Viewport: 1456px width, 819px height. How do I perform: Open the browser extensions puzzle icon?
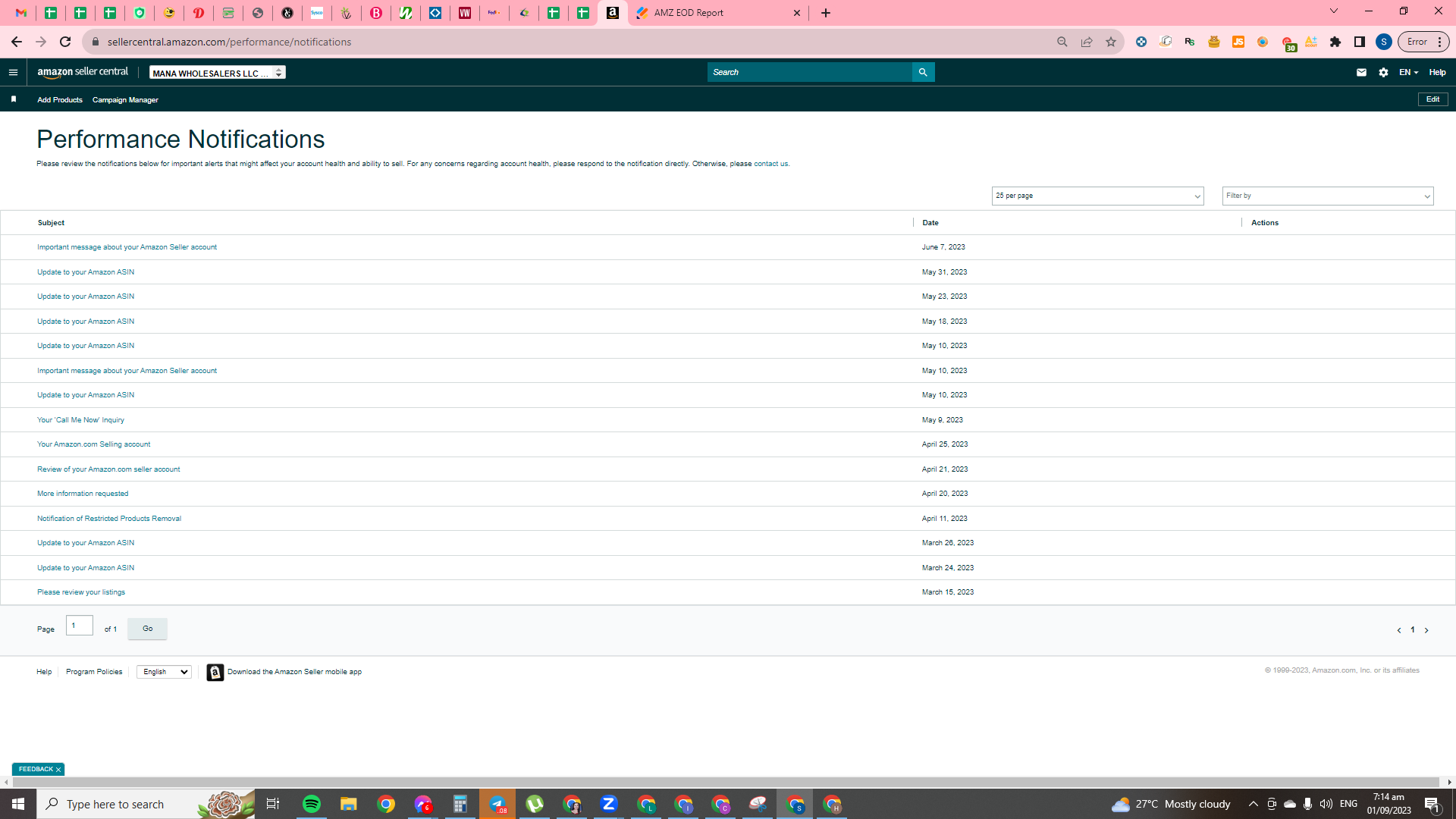tap(1335, 42)
